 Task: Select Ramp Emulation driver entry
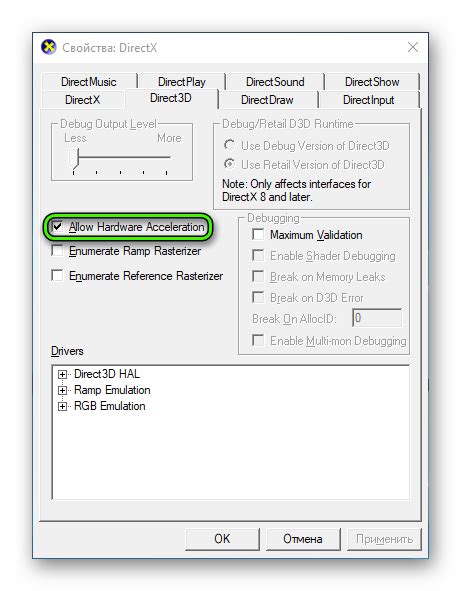[x=112, y=390]
